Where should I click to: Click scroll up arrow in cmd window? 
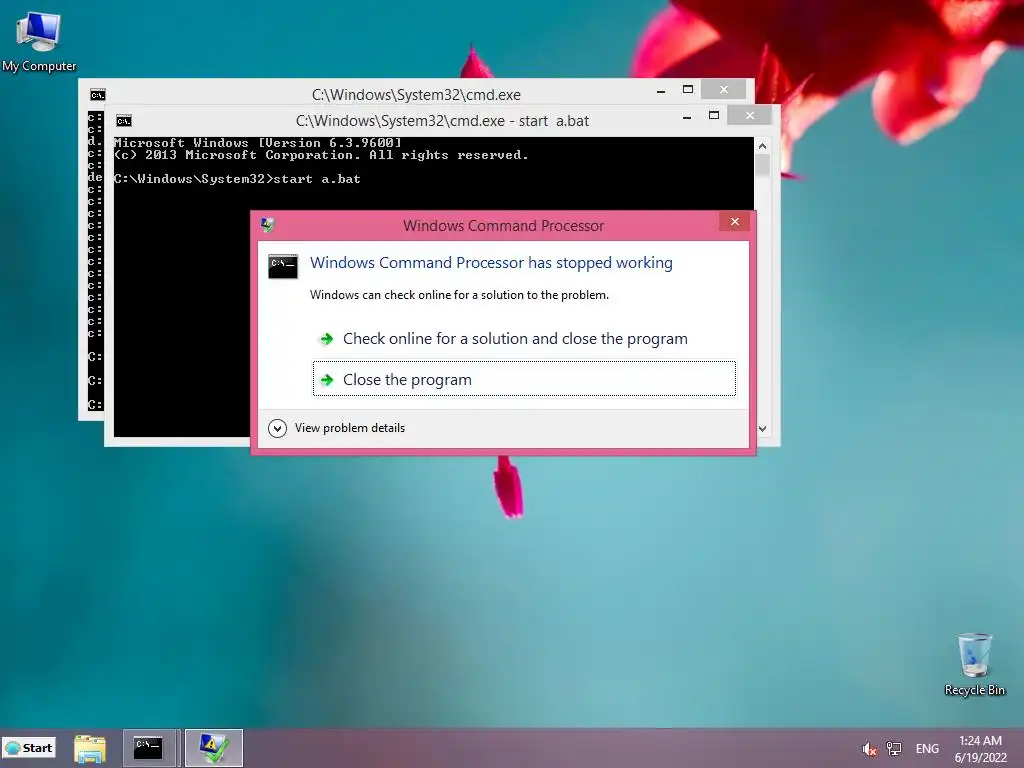pos(762,146)
